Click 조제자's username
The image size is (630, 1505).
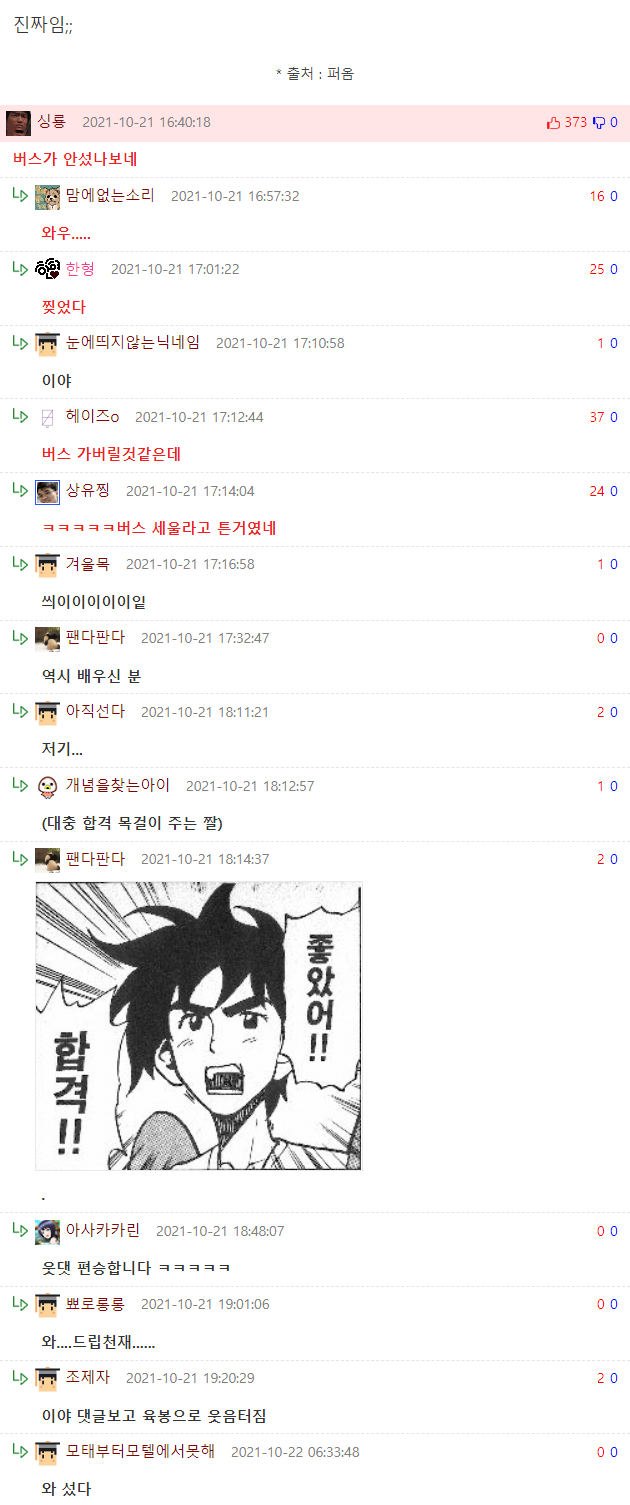tap(88, 1378)
